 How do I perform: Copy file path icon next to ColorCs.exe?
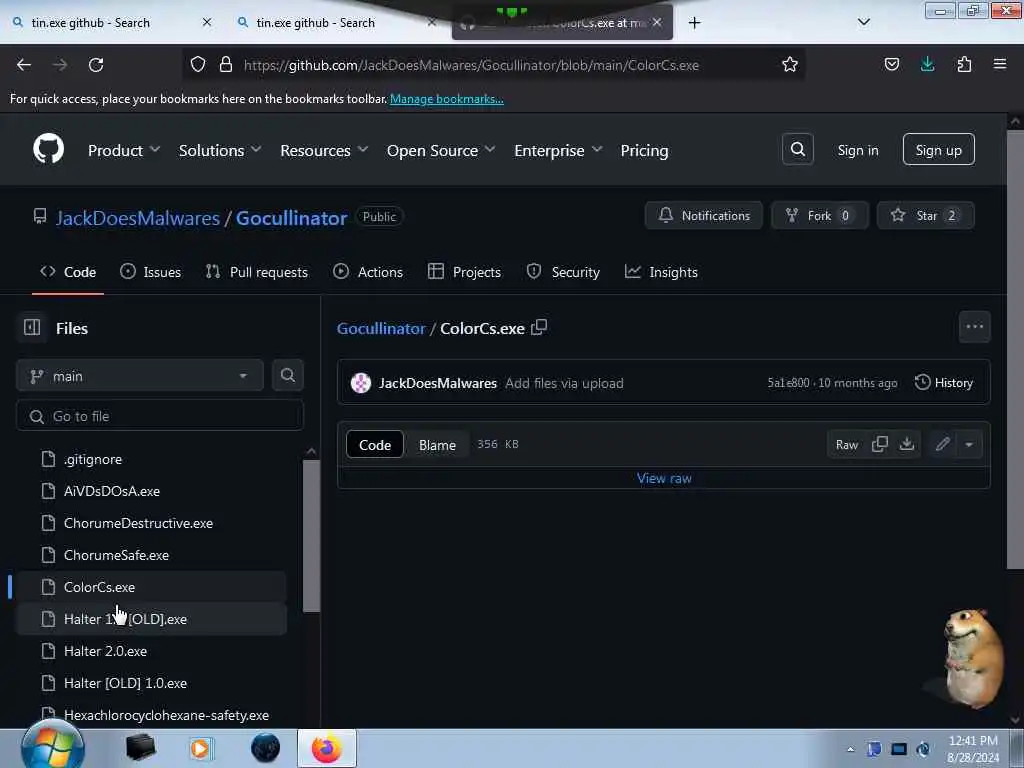(539, 327)
